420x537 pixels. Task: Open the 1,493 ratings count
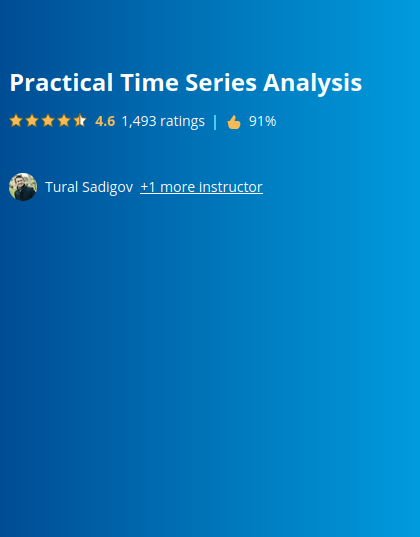163,122
